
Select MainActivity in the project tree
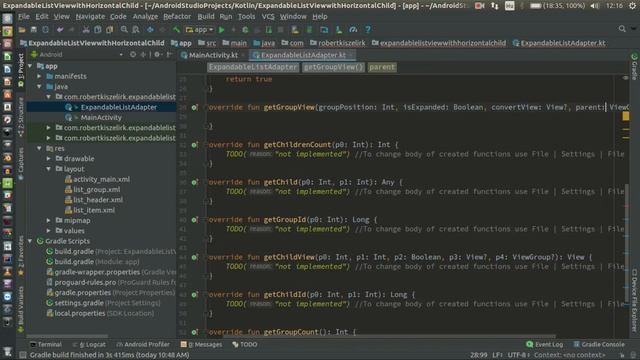(x=101, y=118)
